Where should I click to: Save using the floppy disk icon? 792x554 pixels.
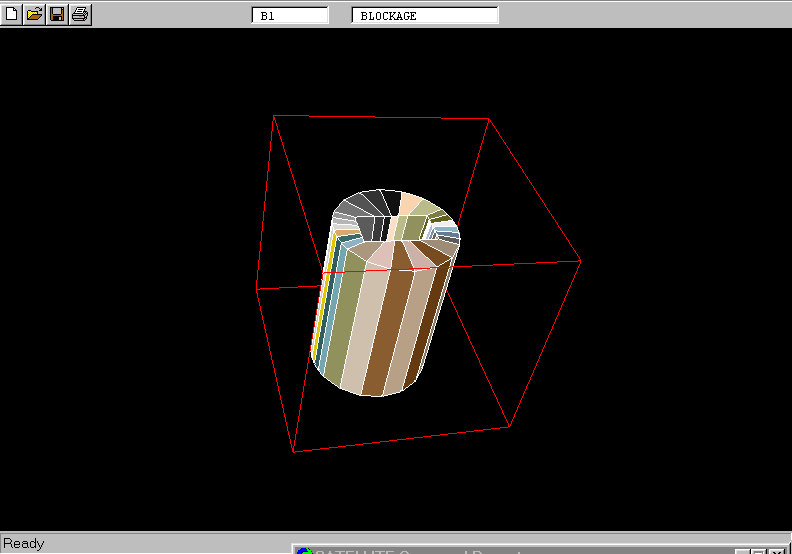pos(57,14)
